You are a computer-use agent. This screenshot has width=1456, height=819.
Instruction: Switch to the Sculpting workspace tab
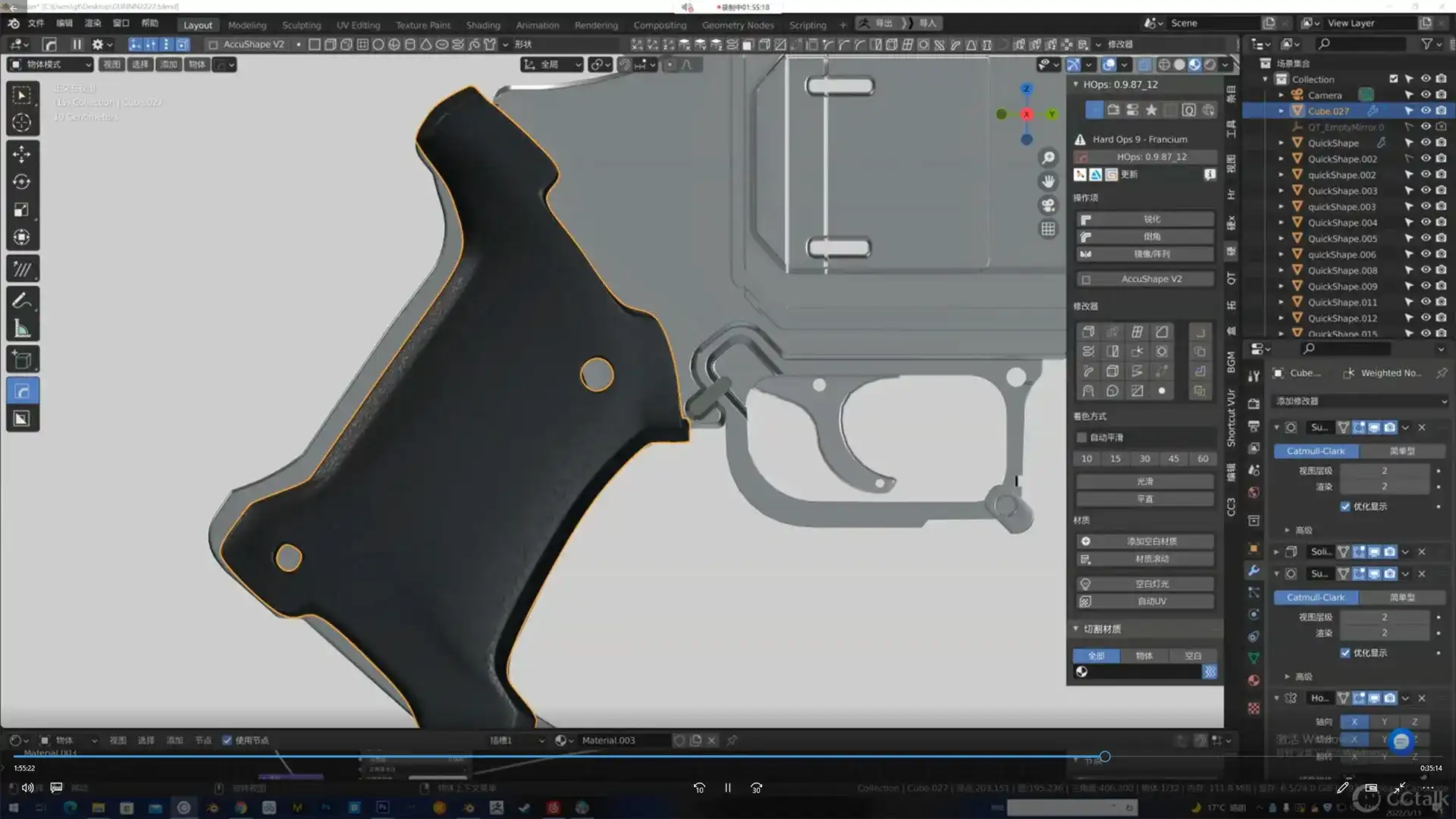coord(301,25)
